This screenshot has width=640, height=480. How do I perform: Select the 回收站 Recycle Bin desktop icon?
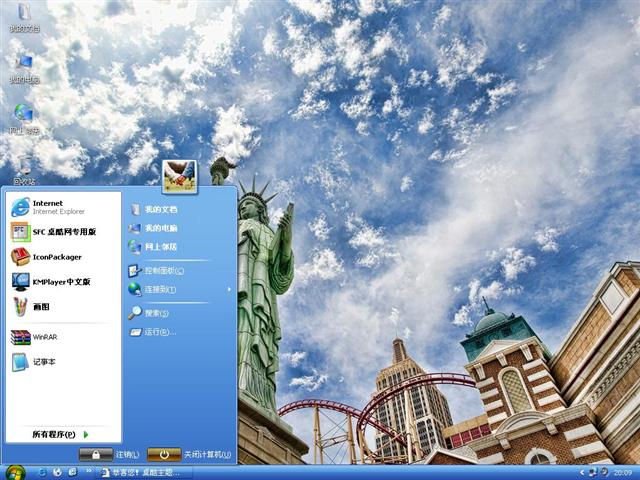pos(24,170)
